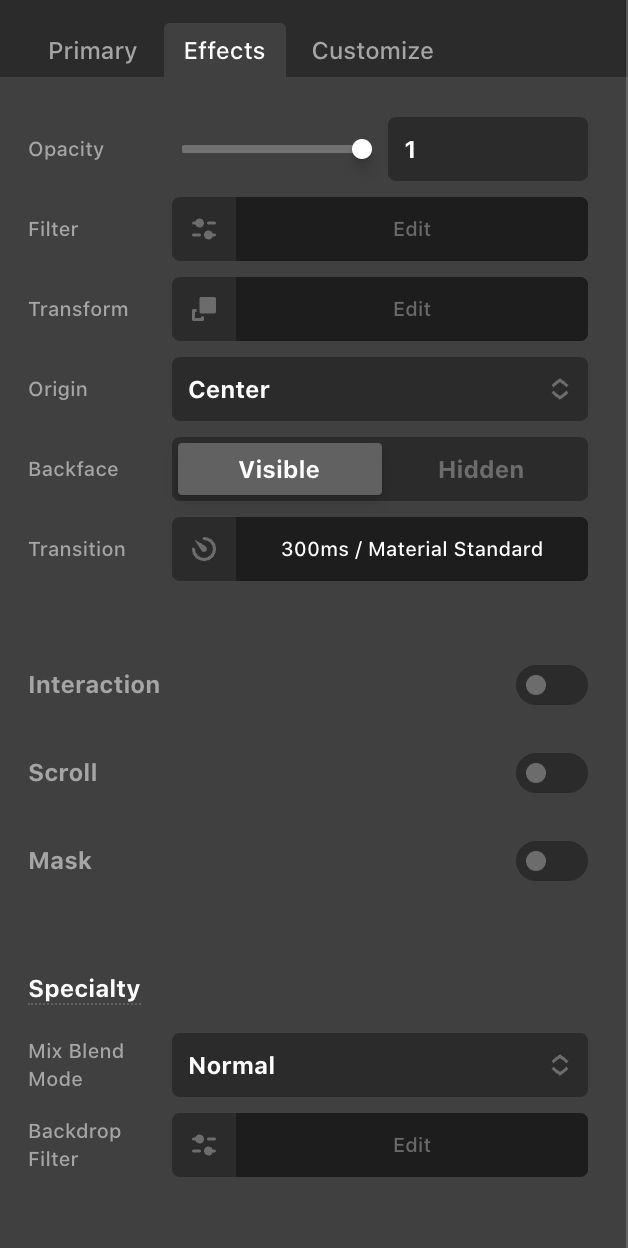628x1248 pixels.
Task: Open the 300ms Material Standard transition settings
Action: tap(412, 549)
